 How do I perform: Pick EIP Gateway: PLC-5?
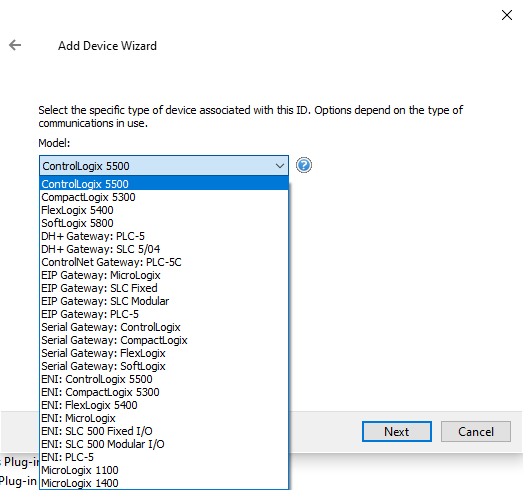pyautogui.click(x=164, y=314)
